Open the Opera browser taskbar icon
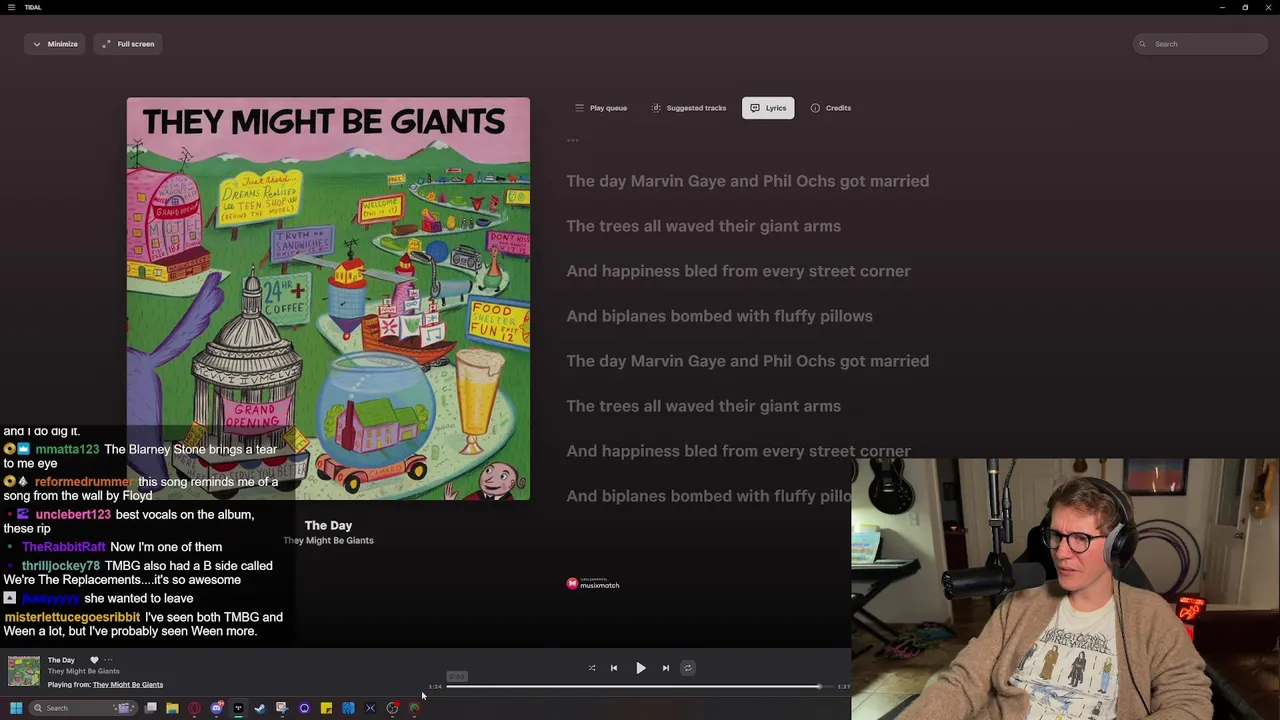Image resolution: width=1280 pixels, height=720 pixels. pos(194,708)
